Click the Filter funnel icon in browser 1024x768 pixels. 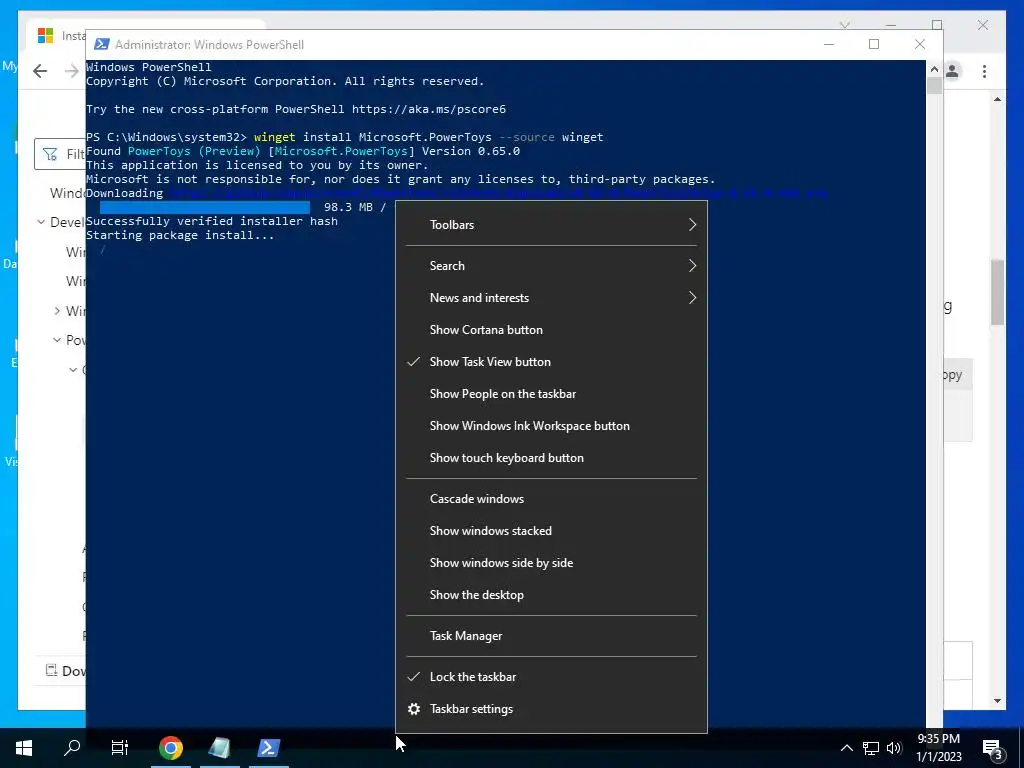point(50,154)
